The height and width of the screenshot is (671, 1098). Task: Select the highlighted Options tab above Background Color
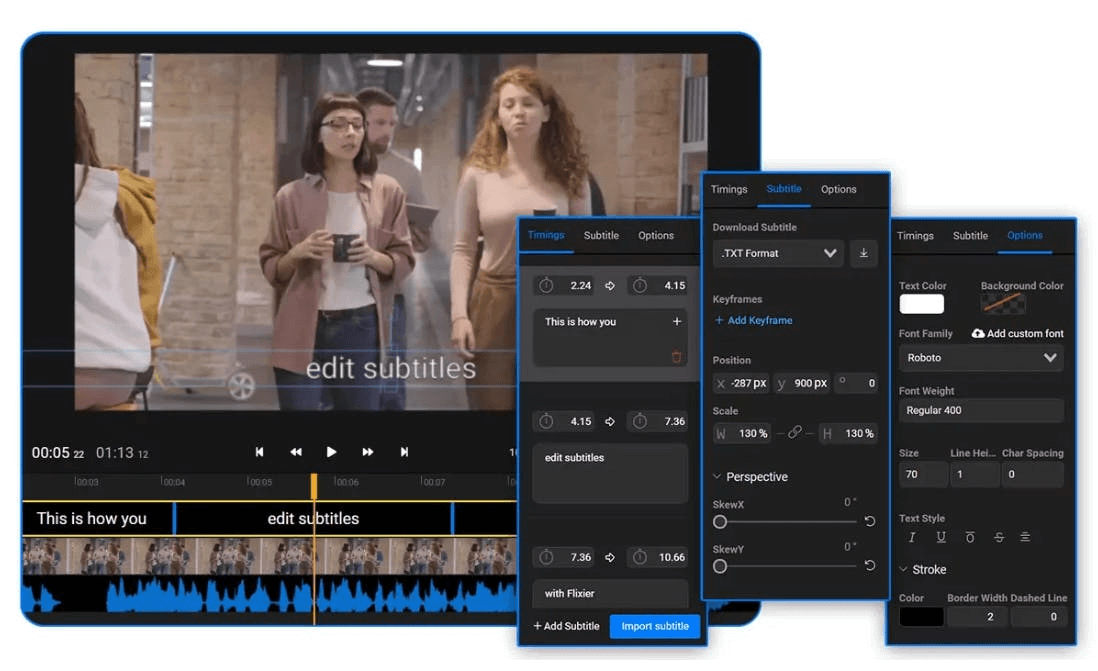(1025, 235)
